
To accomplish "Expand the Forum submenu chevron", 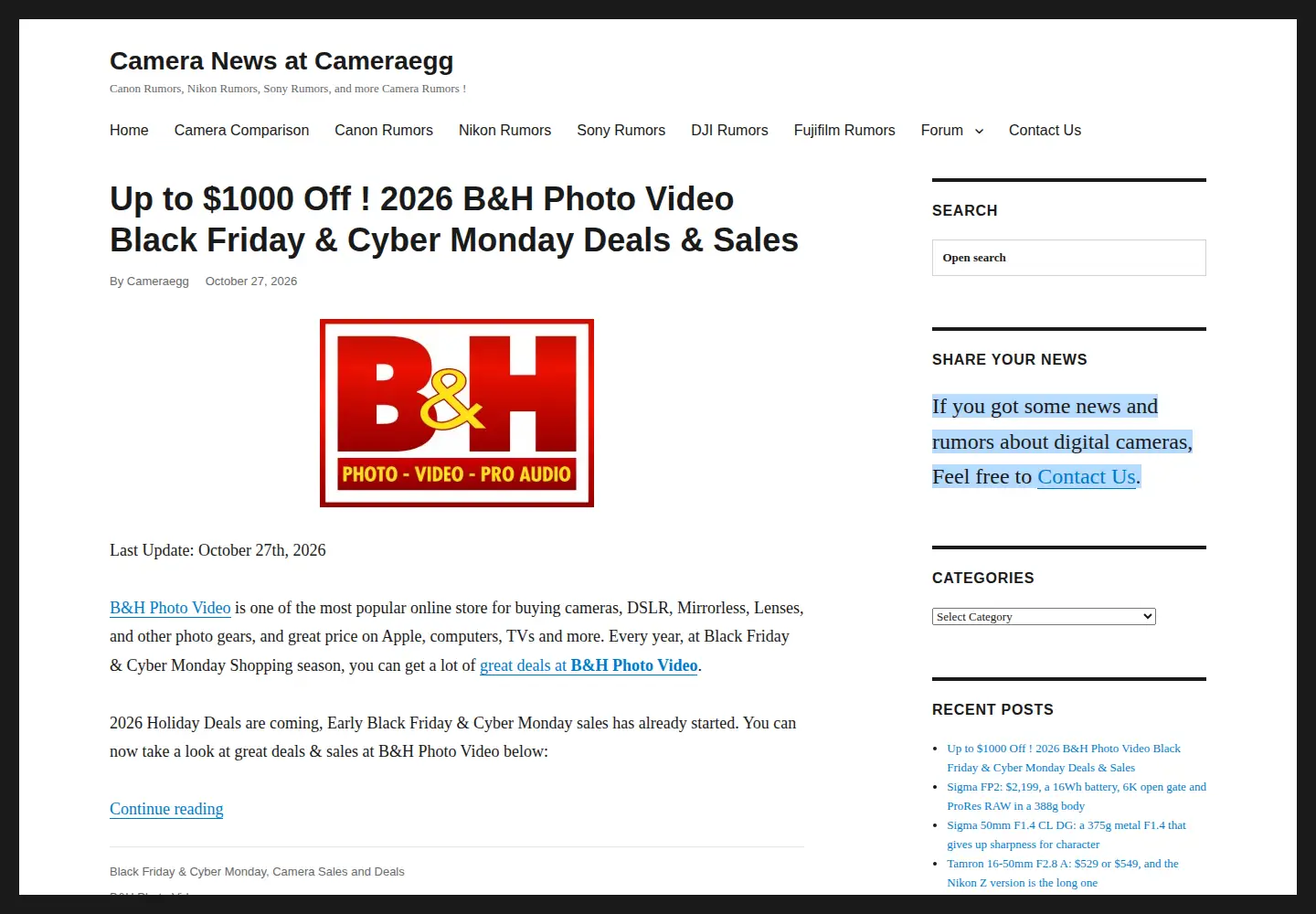I will pos(979,132).
